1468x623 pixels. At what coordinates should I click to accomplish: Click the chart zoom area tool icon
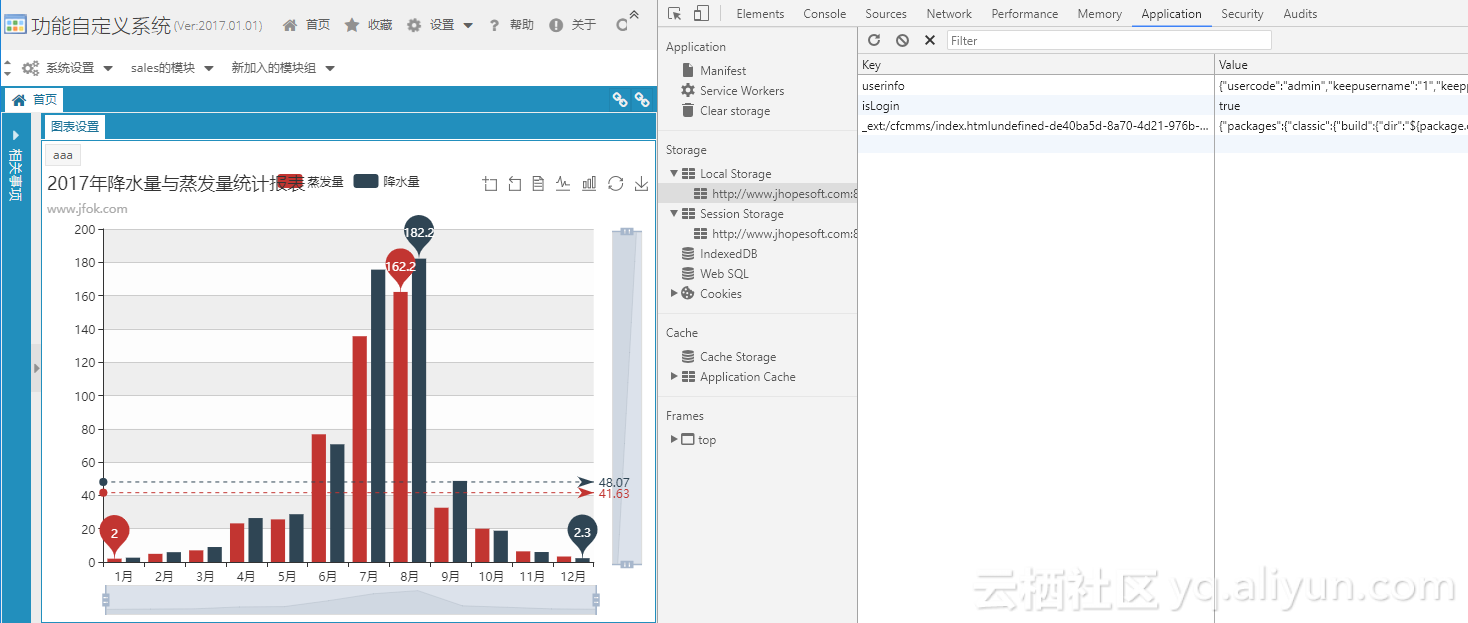pos(490,183)
